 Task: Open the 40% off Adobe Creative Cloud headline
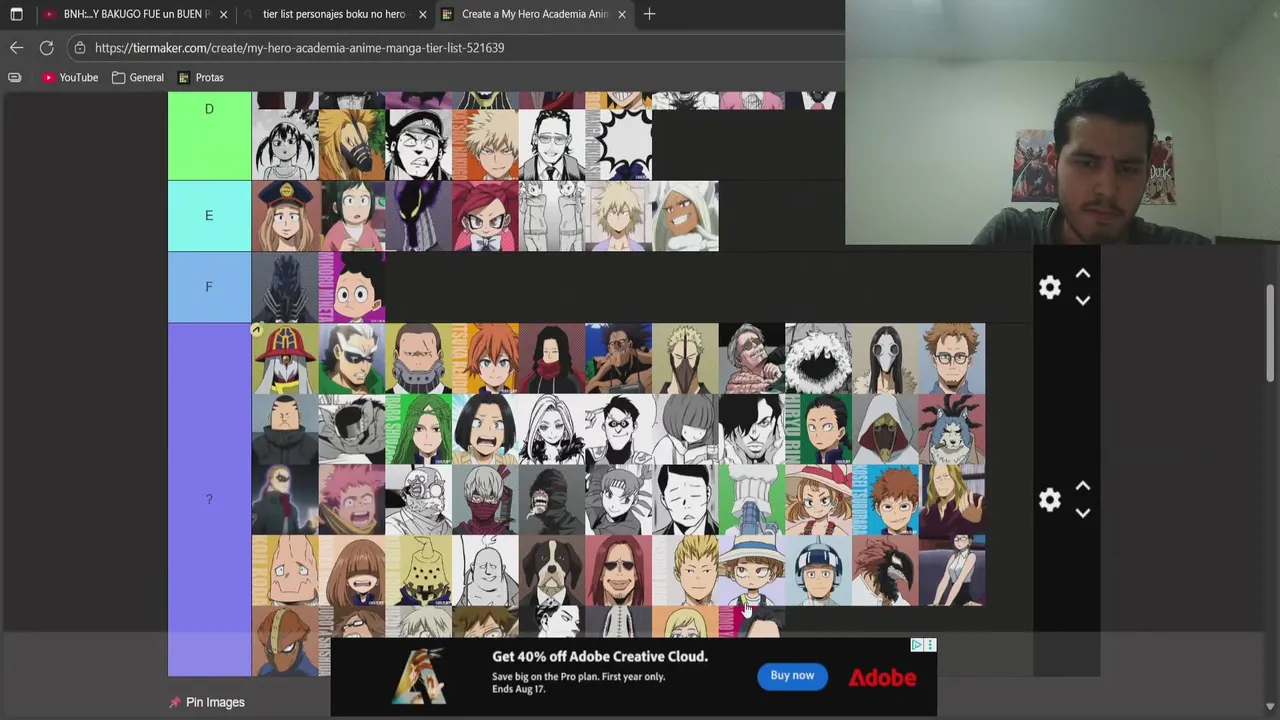click(x=600, y=656)
